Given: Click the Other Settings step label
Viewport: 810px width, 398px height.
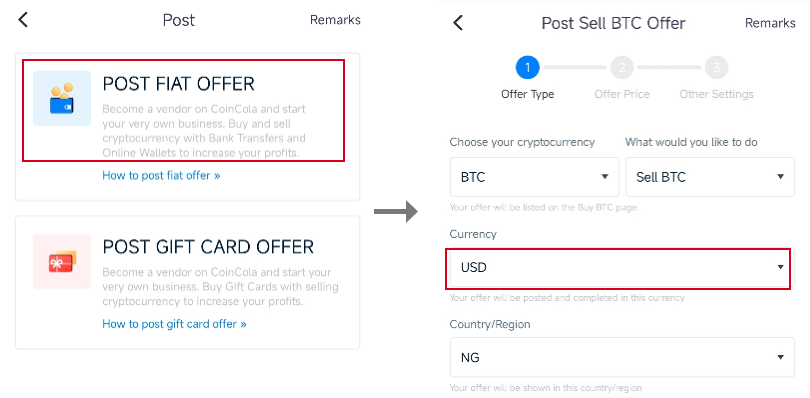Looking at the screenshot, I should click(716, 95).
